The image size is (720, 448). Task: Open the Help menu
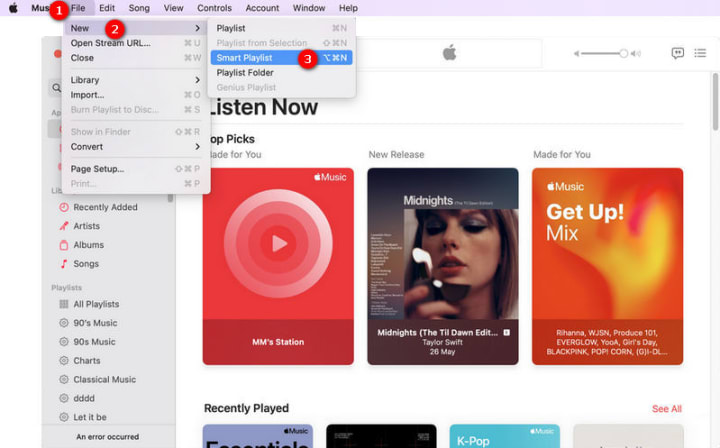(x=348, y=8)
